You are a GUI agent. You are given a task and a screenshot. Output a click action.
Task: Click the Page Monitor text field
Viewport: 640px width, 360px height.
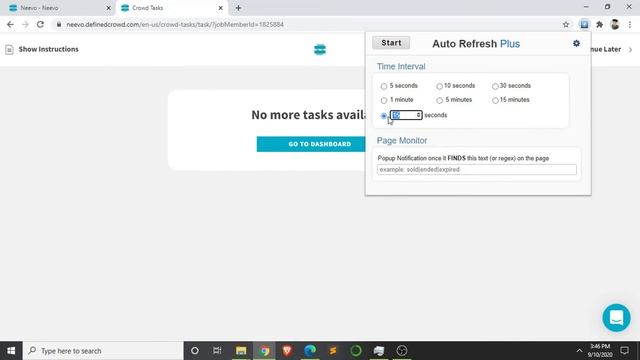pyautogui.click(x=476, y=169)
